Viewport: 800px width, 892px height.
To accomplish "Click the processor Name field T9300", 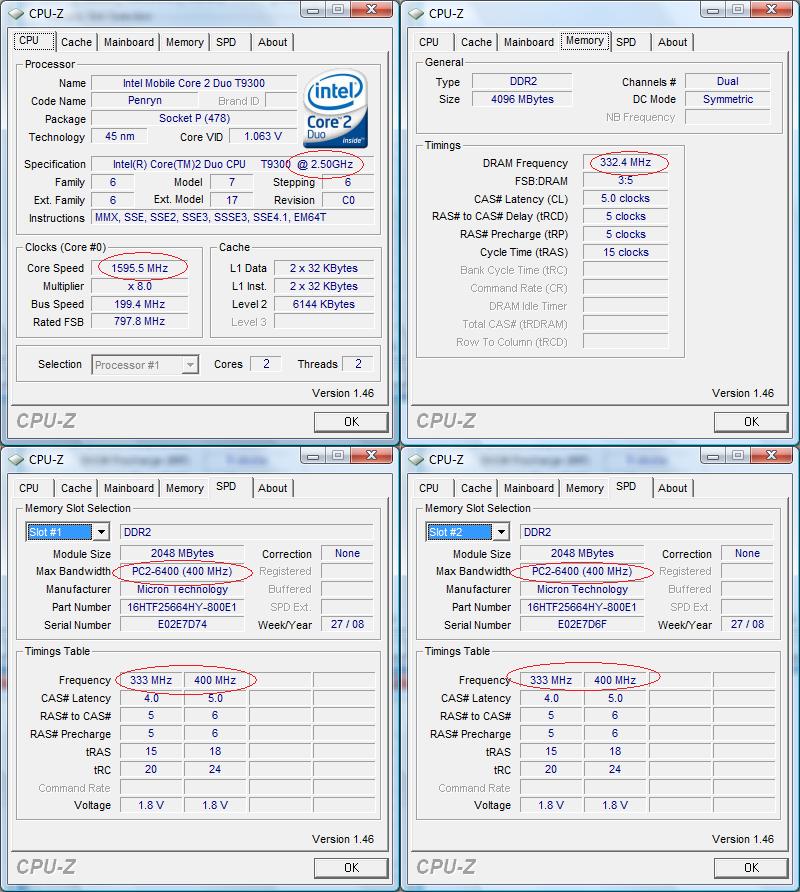I will coord(194,83).
